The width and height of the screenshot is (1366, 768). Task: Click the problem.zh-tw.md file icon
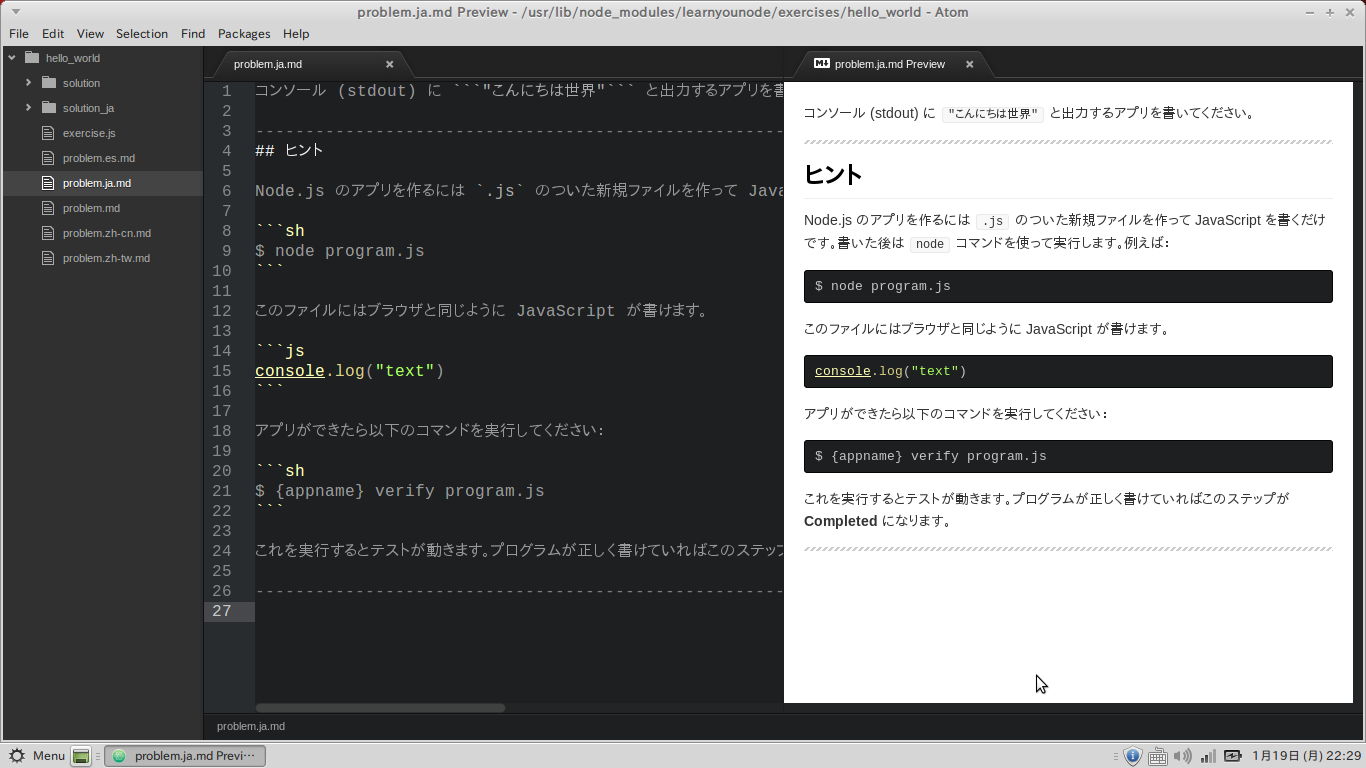point(47,258)
